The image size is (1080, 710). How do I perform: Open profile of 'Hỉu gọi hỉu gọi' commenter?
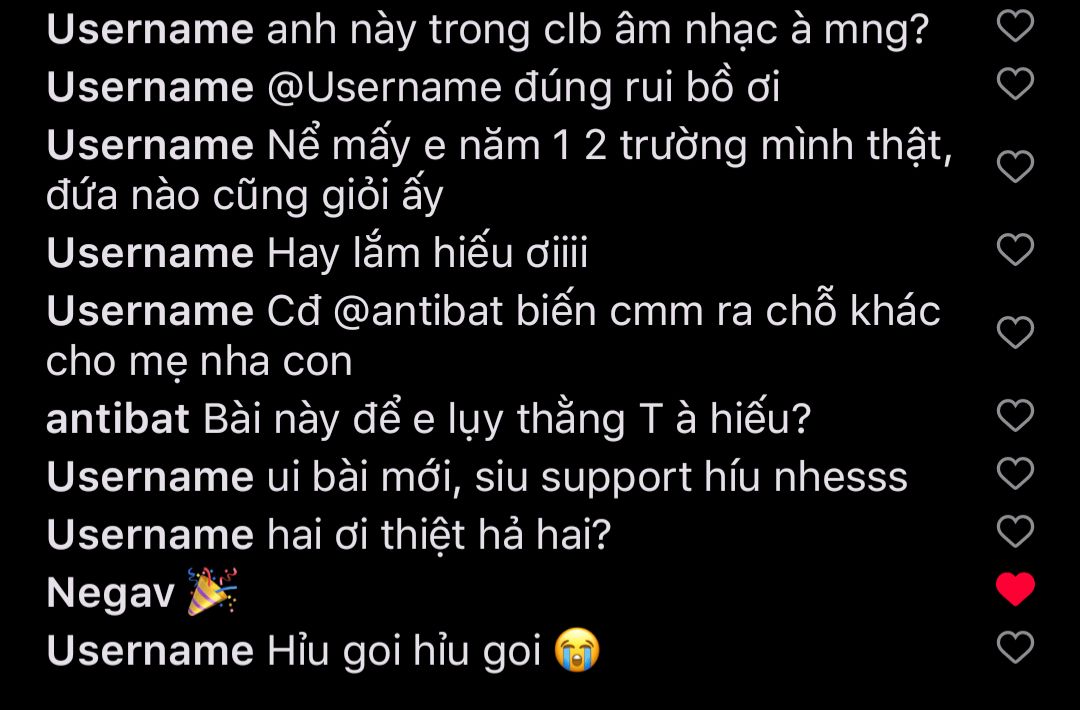click(x=150, y=651)
